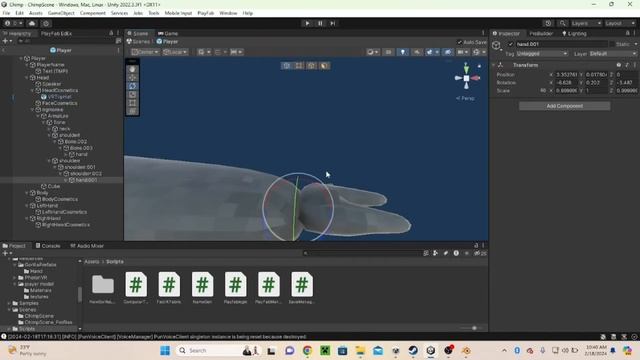The image size is (640, 360).
Task: Toggle 2D view in the scene toolbar
Action: pos(388,52)
